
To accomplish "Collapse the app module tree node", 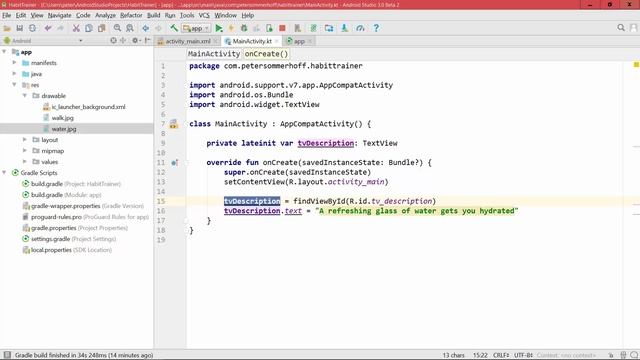I will tap(4, 52).
